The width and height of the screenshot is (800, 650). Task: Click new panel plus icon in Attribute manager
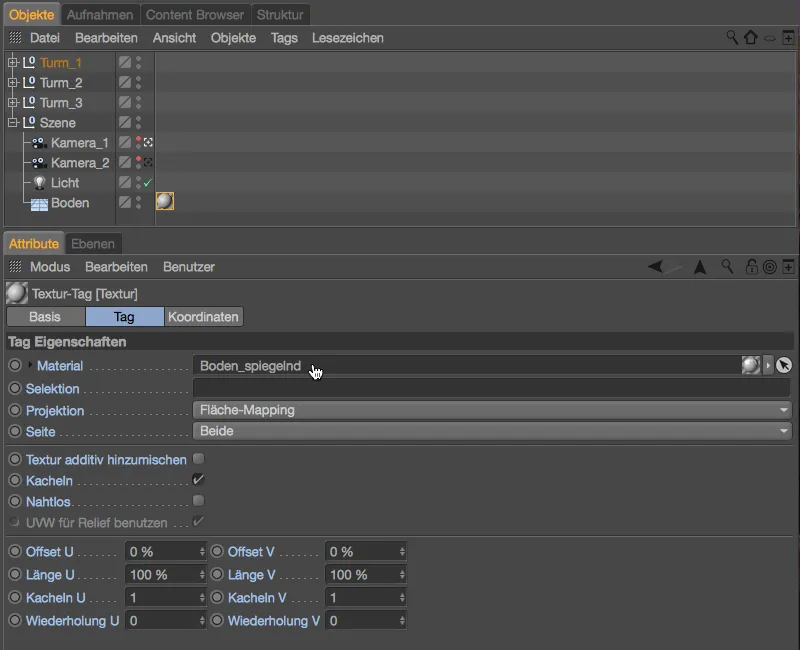(788, 266)
